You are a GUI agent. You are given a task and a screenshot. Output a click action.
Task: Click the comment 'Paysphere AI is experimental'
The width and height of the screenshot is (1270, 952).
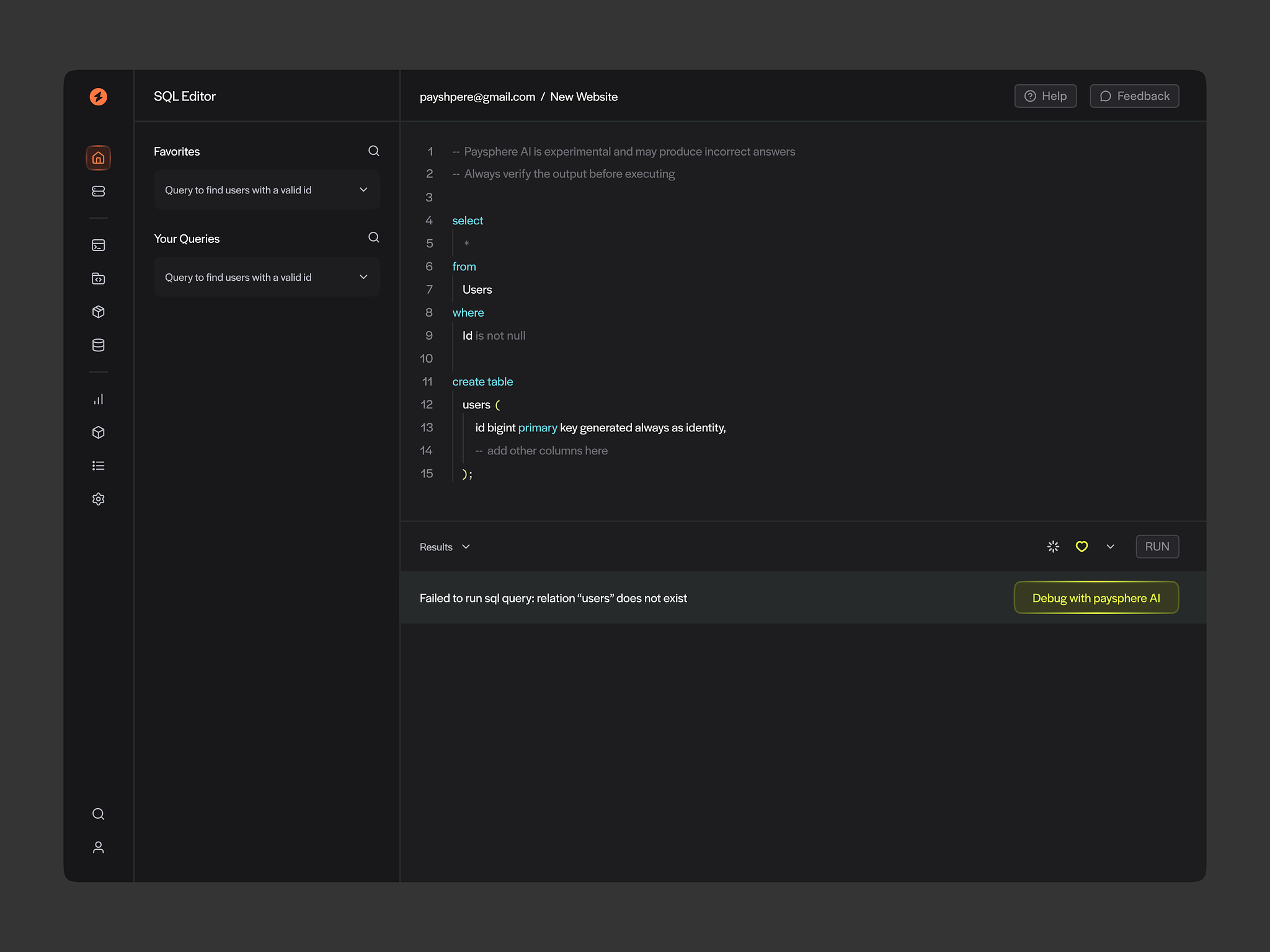pos(623,151)
